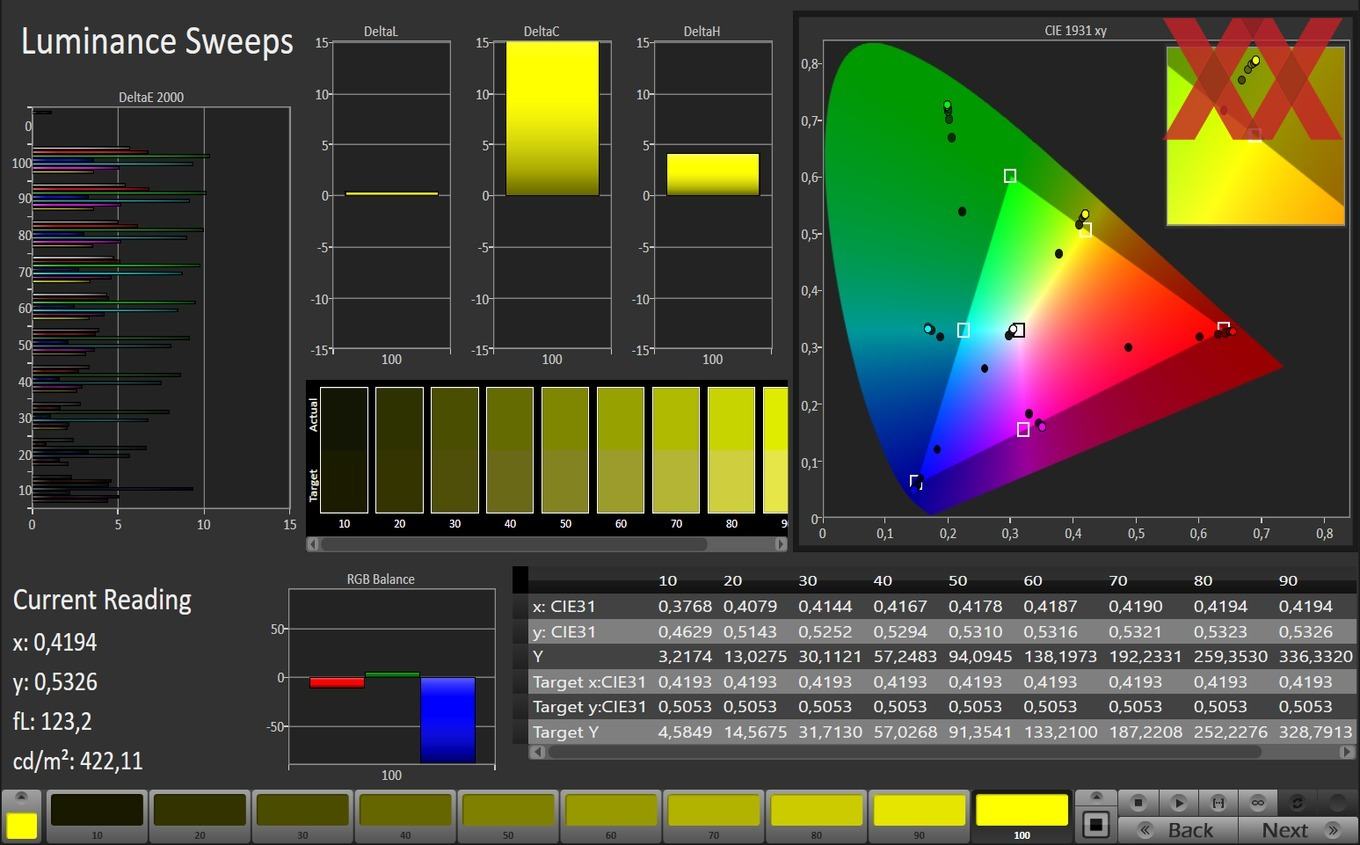Viewport: 1360px width, 845px height.
Task: Go Back to the previous page
Action: [x=1178, y=830]
